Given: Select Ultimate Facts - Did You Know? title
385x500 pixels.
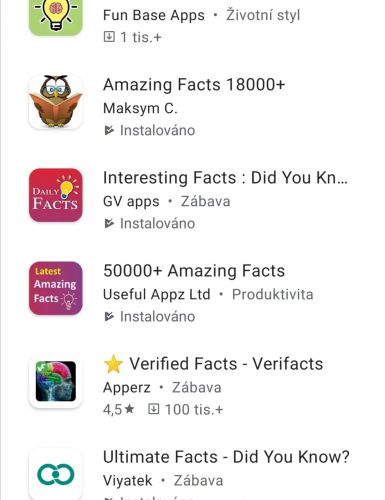Looking at the screenshot, I should tap(226, 457).
